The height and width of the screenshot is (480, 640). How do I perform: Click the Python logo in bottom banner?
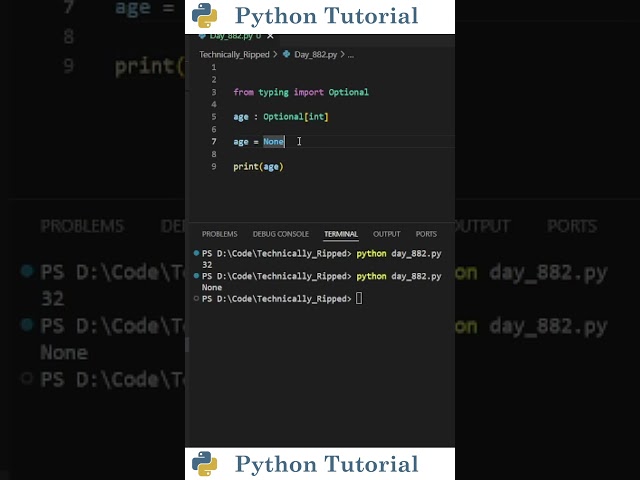204,464
